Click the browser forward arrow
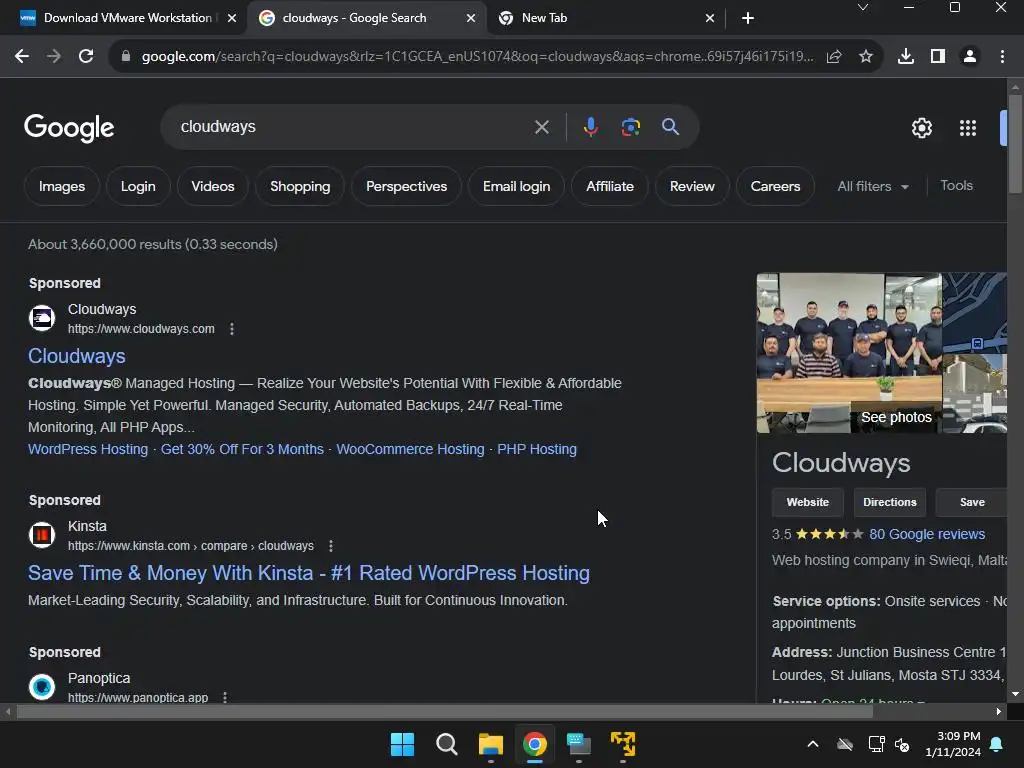The height and width of the screenshot is (768, 1024). click(54, 56)
